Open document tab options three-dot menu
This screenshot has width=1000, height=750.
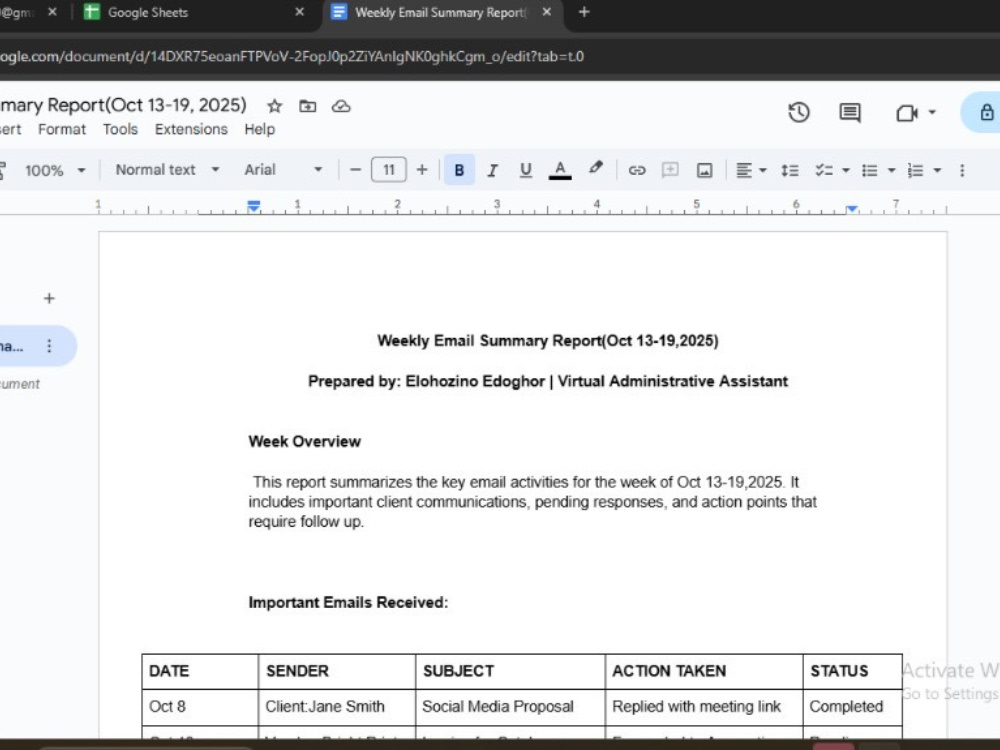click(x=49, y=346)
